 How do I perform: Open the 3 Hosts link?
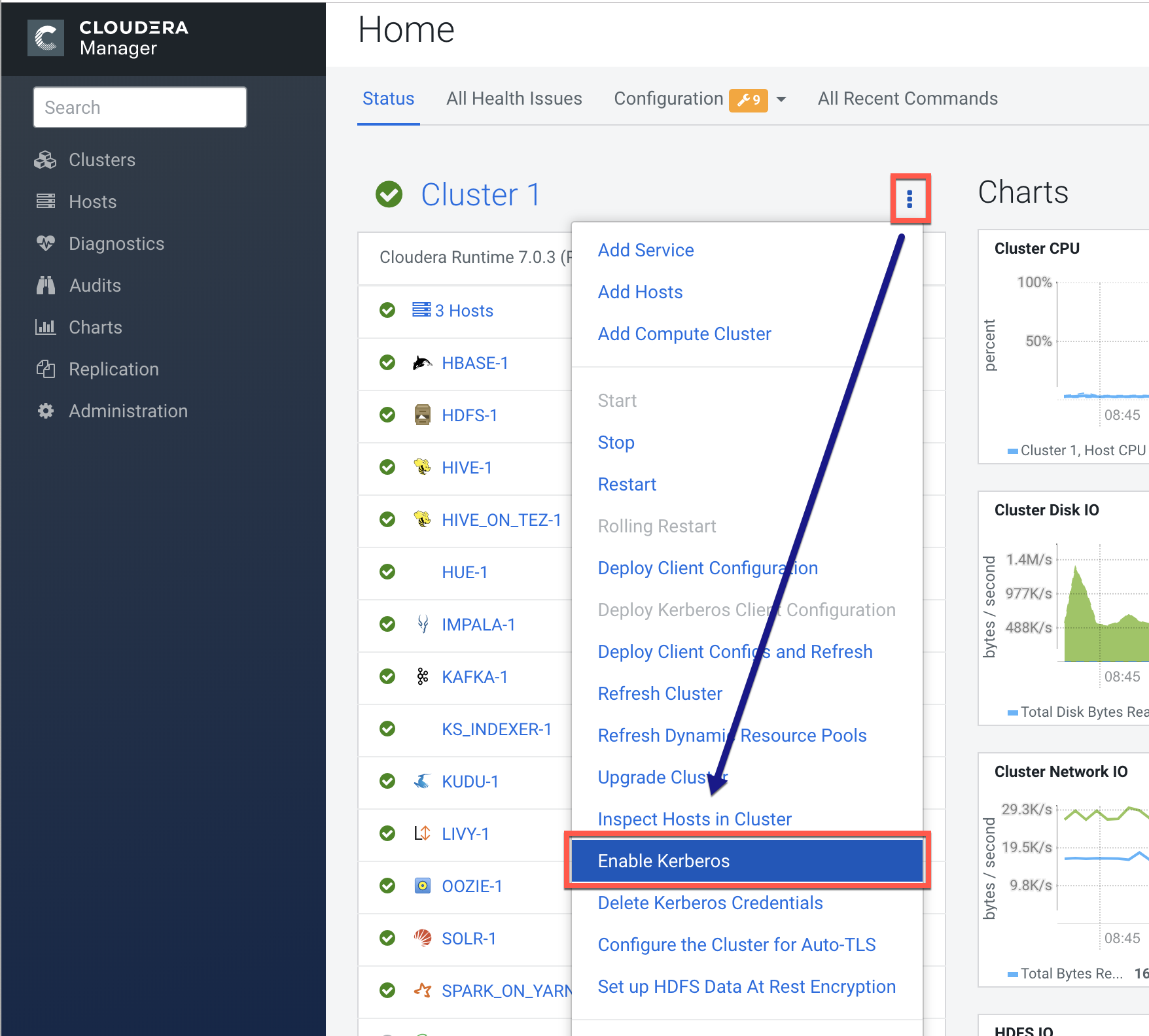point(463,311)
